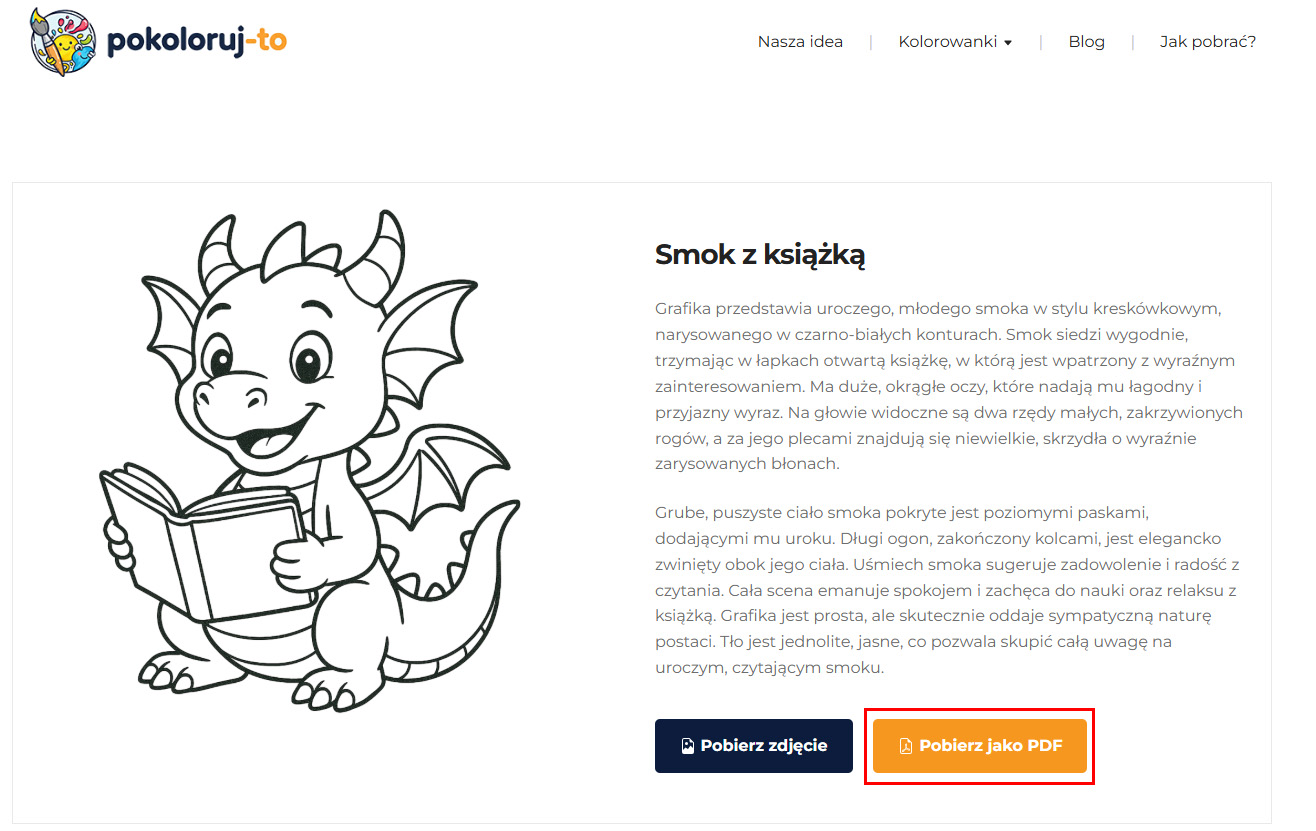This screenshot has width=1316, height=831.
Task: Click the Smok z książką heading
Action: [760, 255]
